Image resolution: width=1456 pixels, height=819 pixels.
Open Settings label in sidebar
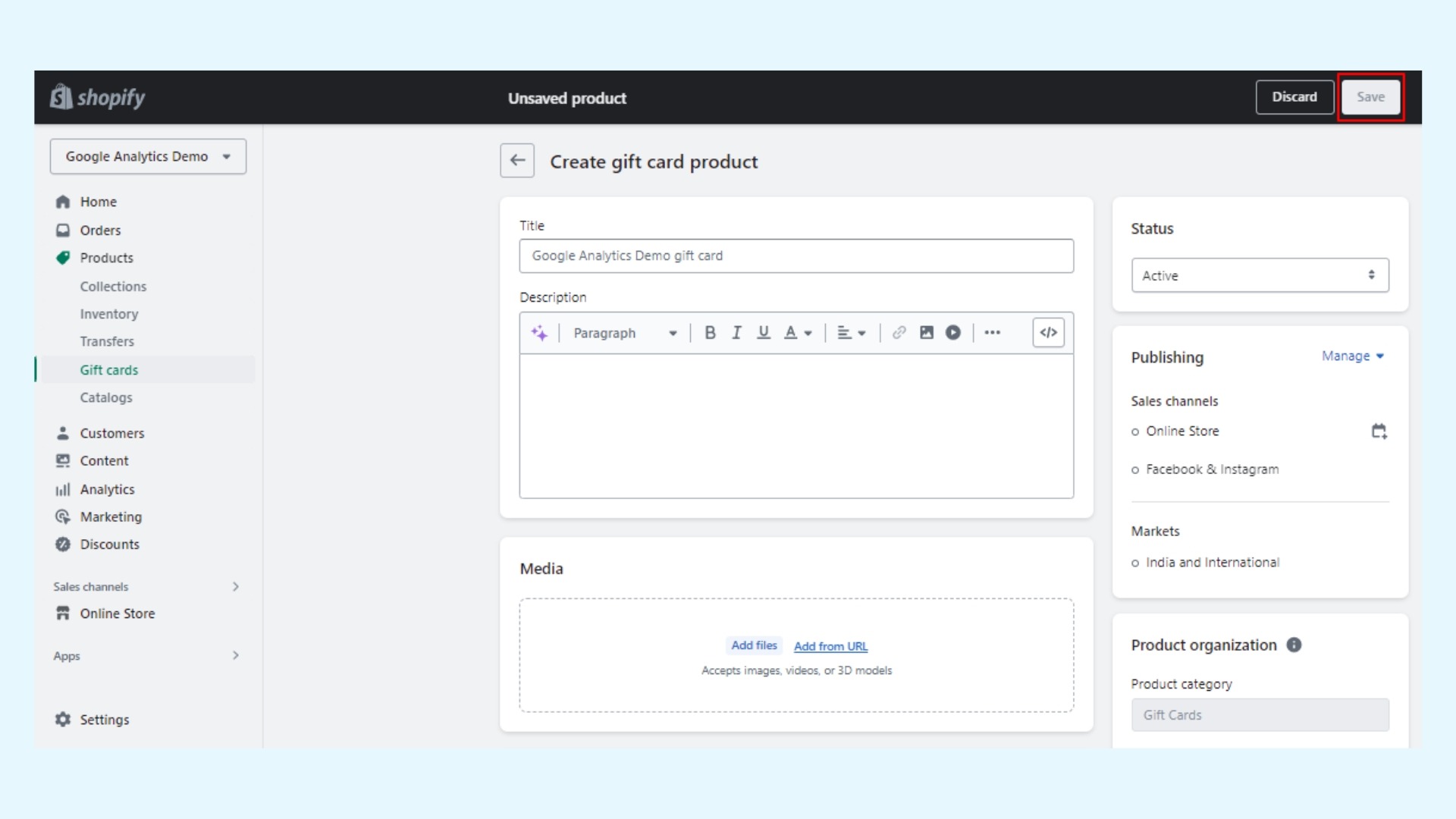tap(105, 720)
